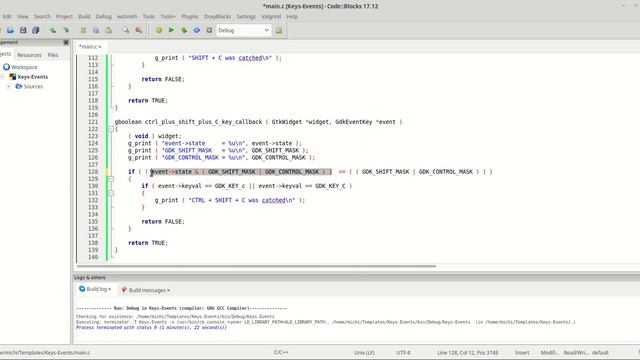Select Workspace in the project tree
Image resolution: width=640 pixels, height=360 pixels.
[24, 67]
